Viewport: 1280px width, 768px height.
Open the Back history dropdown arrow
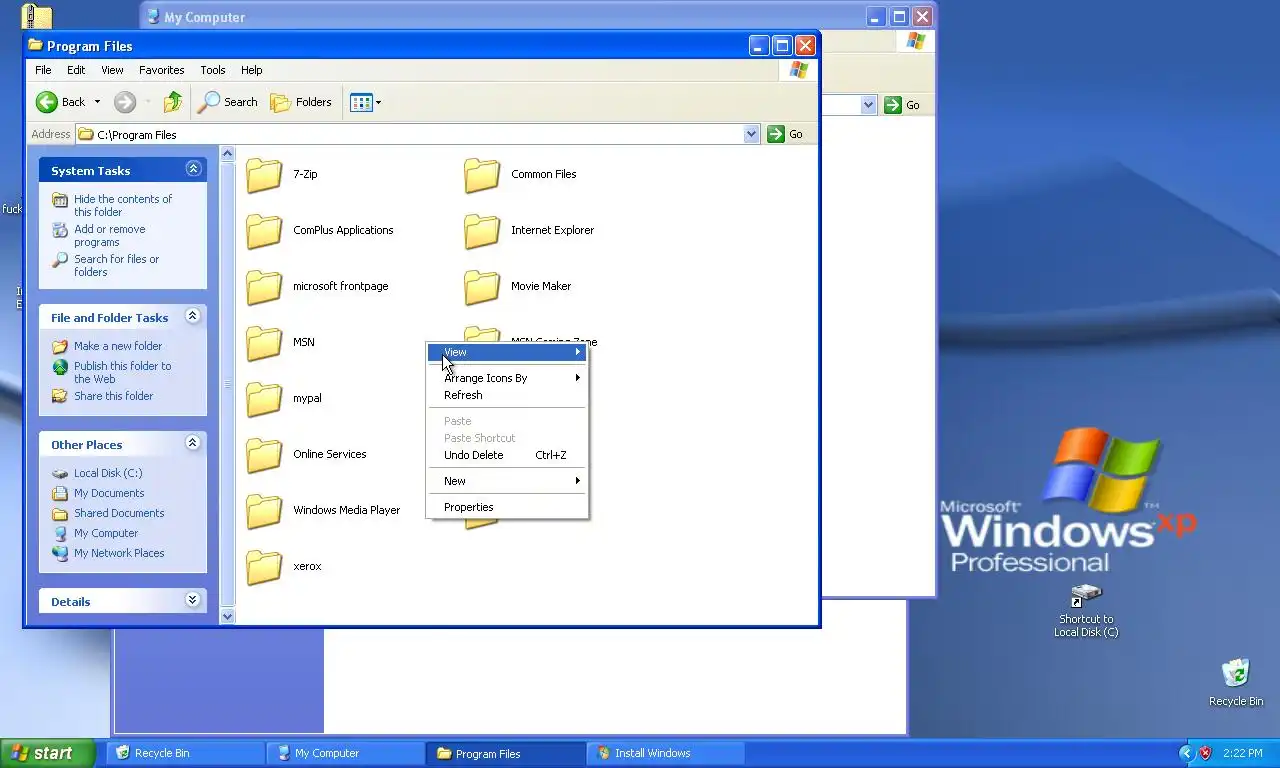tap(97, 102)
